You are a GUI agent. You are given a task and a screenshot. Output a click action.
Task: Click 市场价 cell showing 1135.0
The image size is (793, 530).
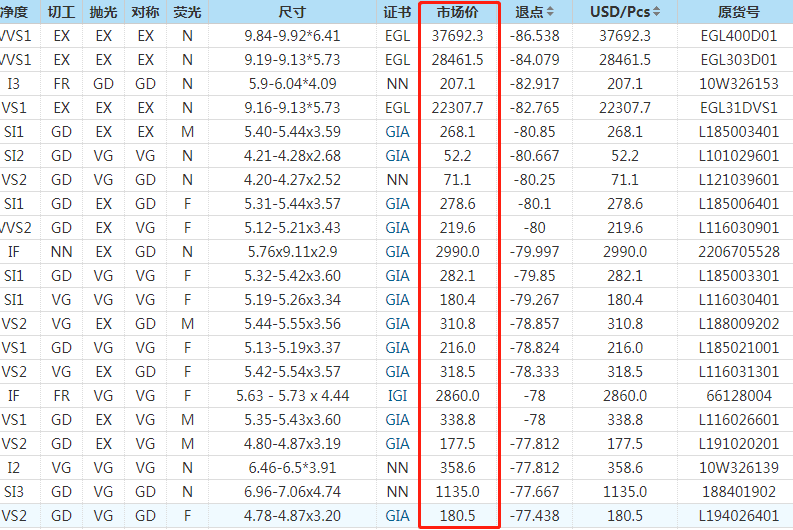(x=458, y=491)
